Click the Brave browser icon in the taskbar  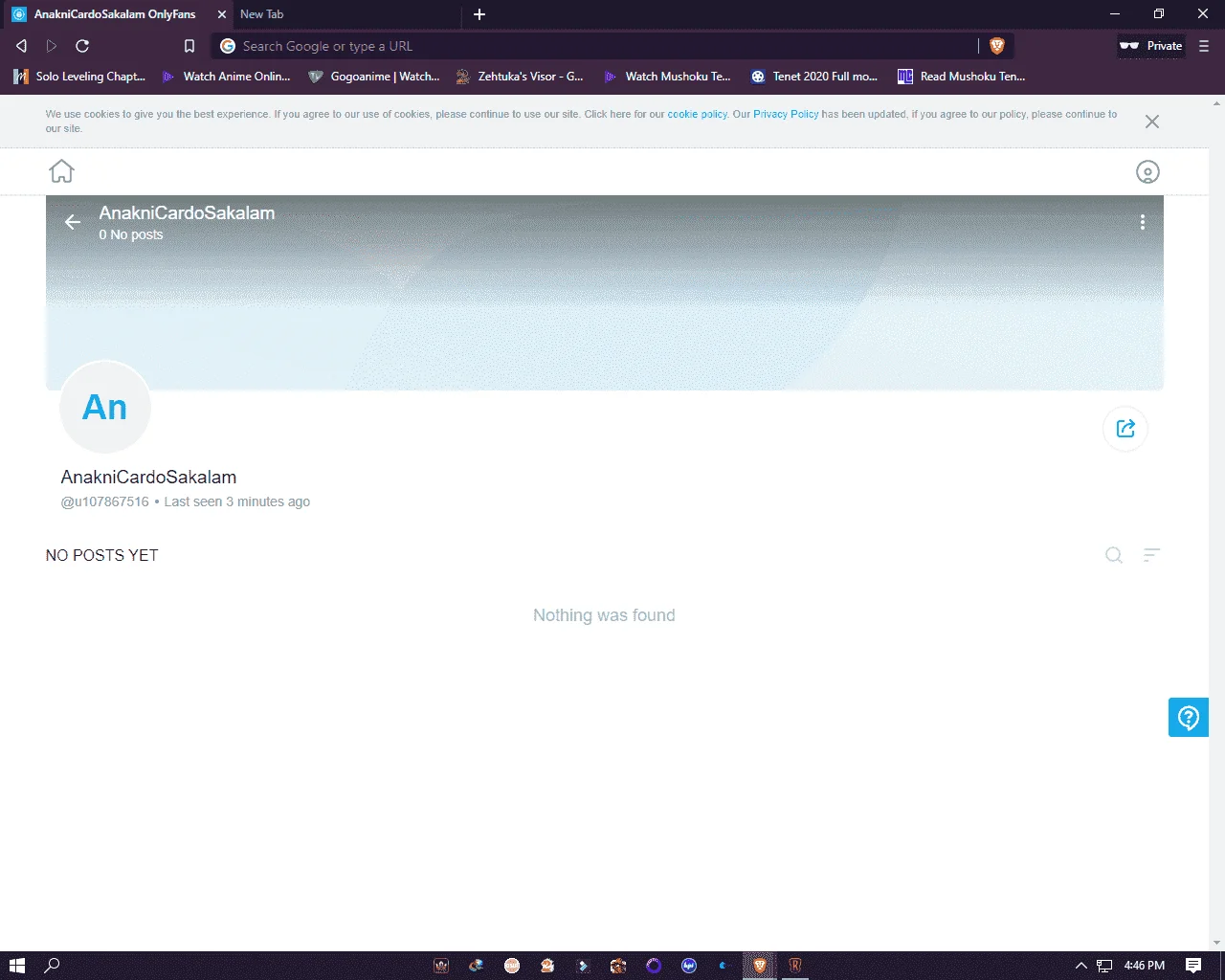tap(760, 966)
